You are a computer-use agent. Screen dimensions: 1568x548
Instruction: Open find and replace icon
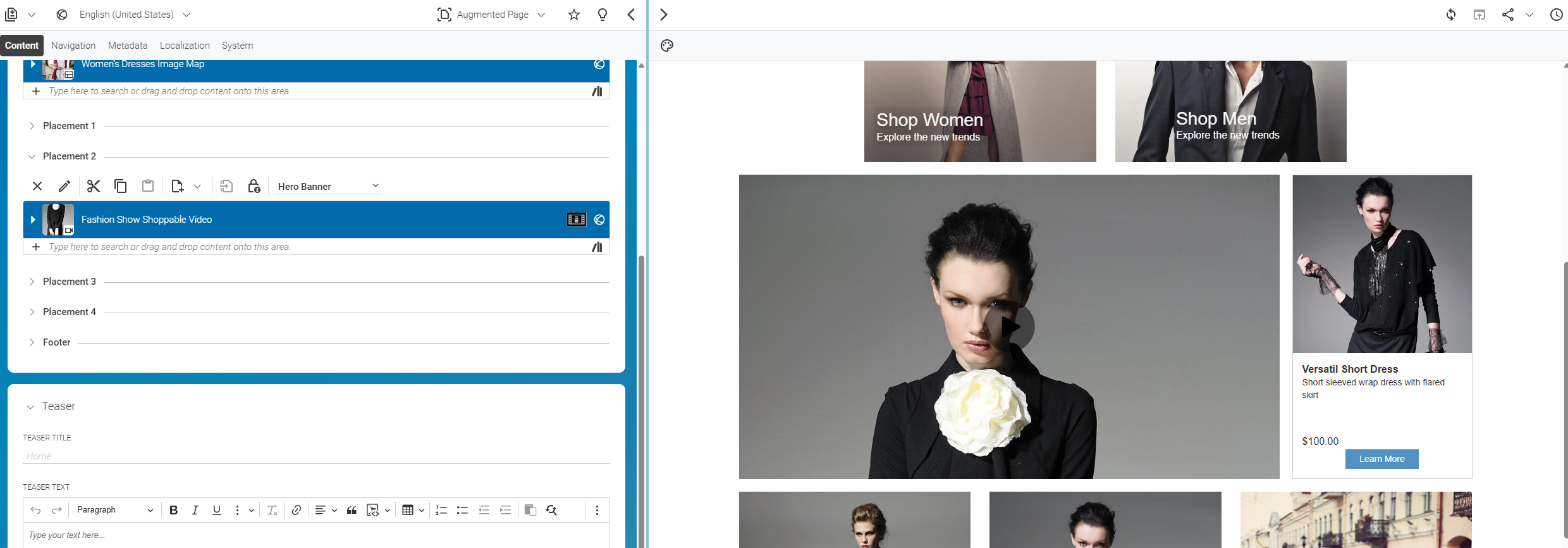(552, 510)
